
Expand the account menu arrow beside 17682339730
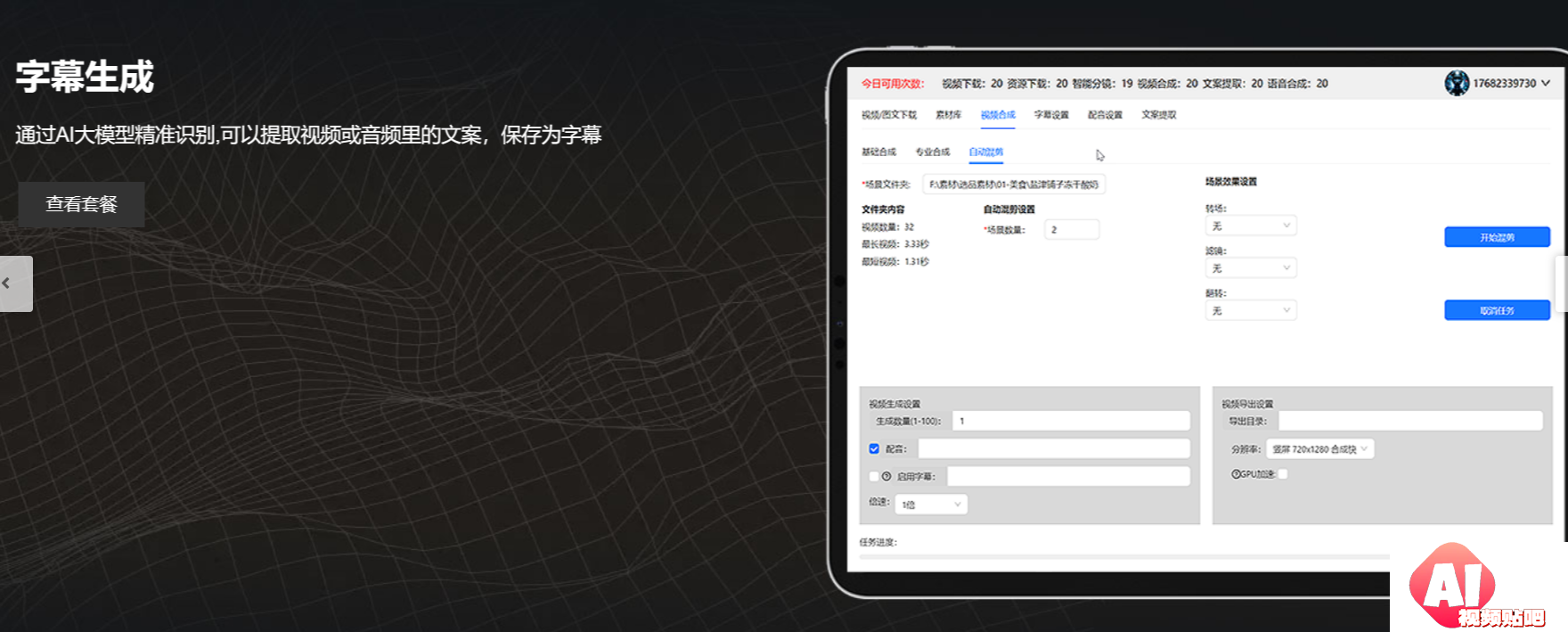[1546, 83]
